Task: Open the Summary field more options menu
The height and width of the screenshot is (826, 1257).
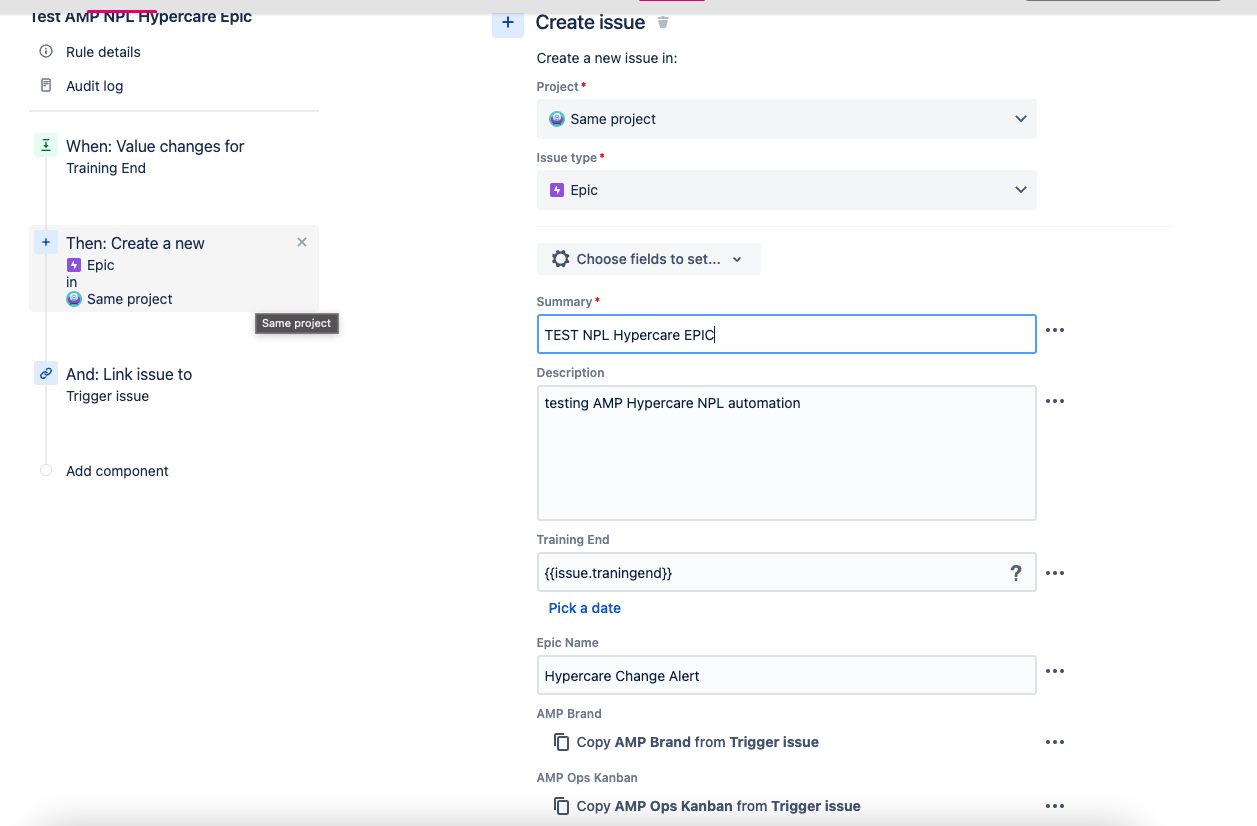Action: [x=1055, y=329]
